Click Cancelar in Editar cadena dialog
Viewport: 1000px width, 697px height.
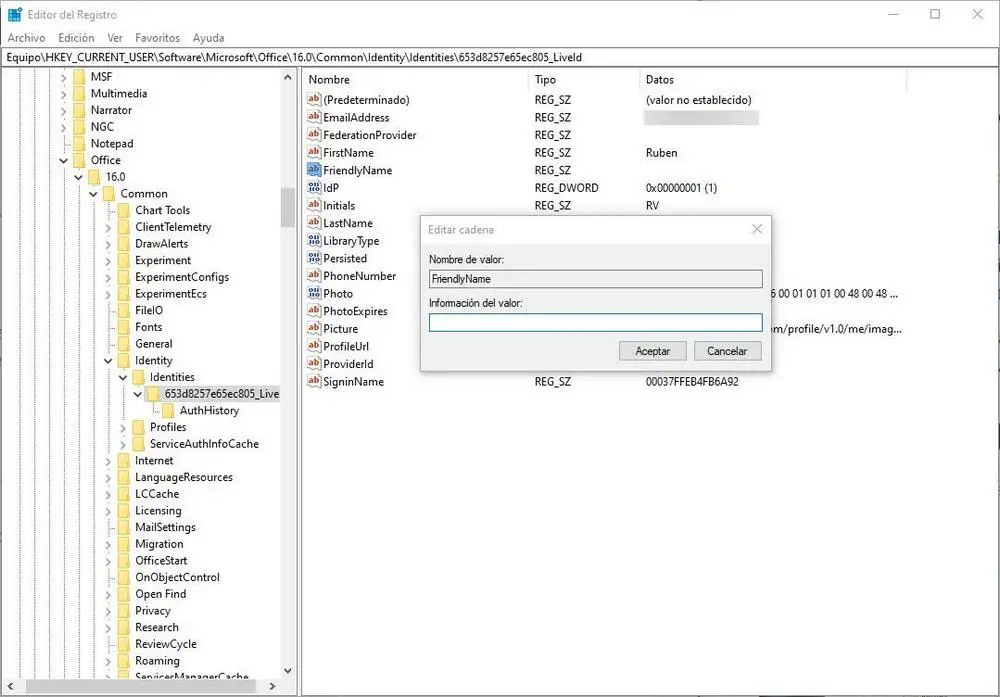pyautogui.click(x=727, y=351)
